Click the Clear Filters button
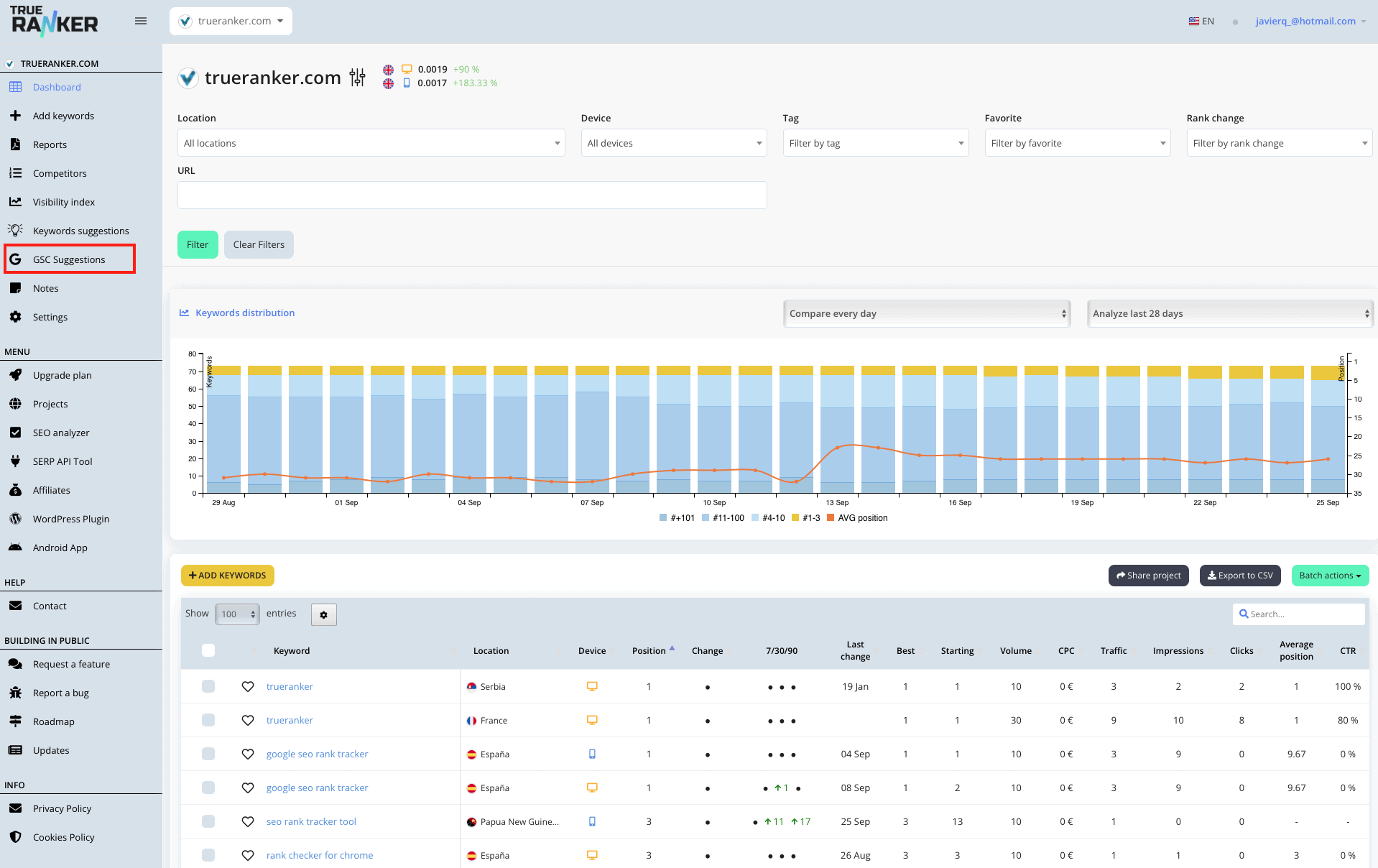Viewport: 1378px width, 868px height. 259,244
